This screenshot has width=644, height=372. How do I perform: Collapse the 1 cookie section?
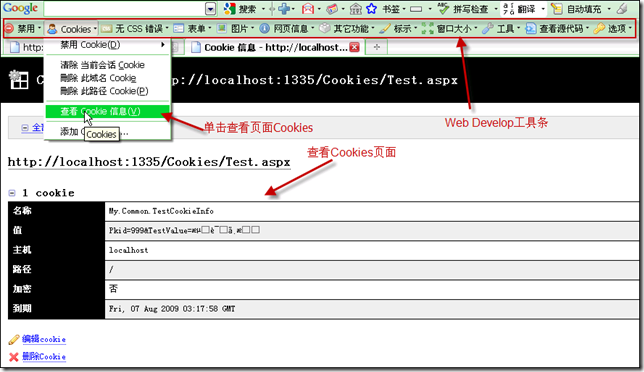[12, 193]
